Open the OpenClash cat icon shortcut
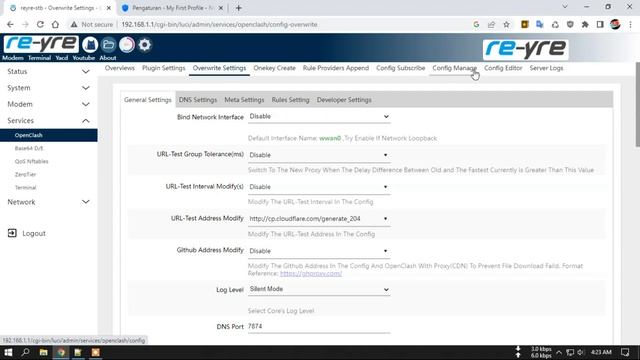The image size is (640, 360). click(x=90, y=44)
